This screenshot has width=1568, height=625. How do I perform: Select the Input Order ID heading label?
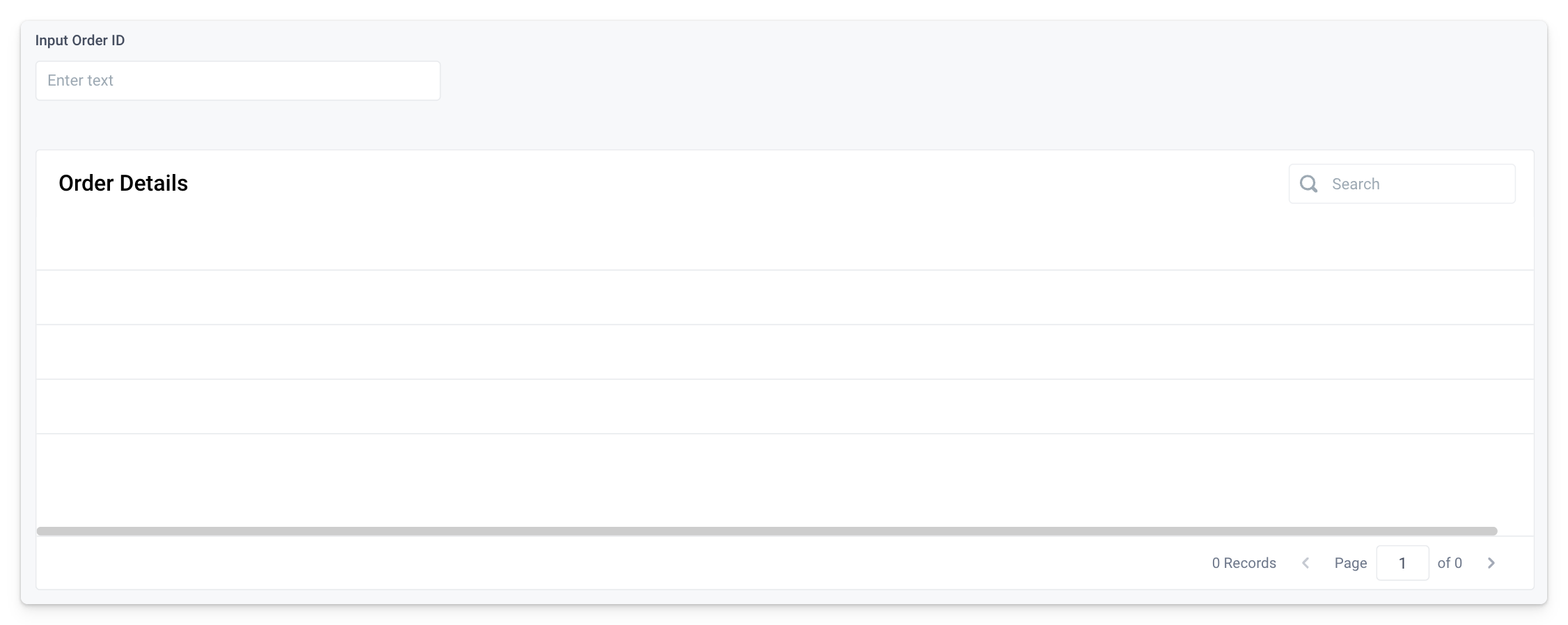point(81,40)
